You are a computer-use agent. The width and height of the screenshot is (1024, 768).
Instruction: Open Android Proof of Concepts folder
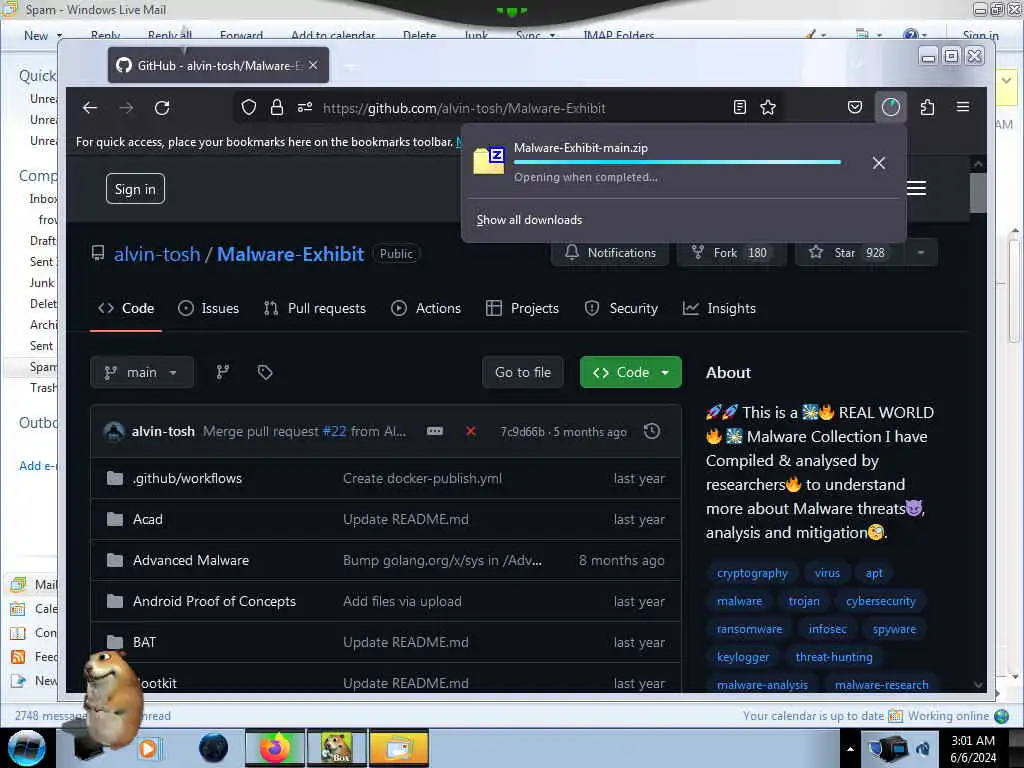[214, 601]
